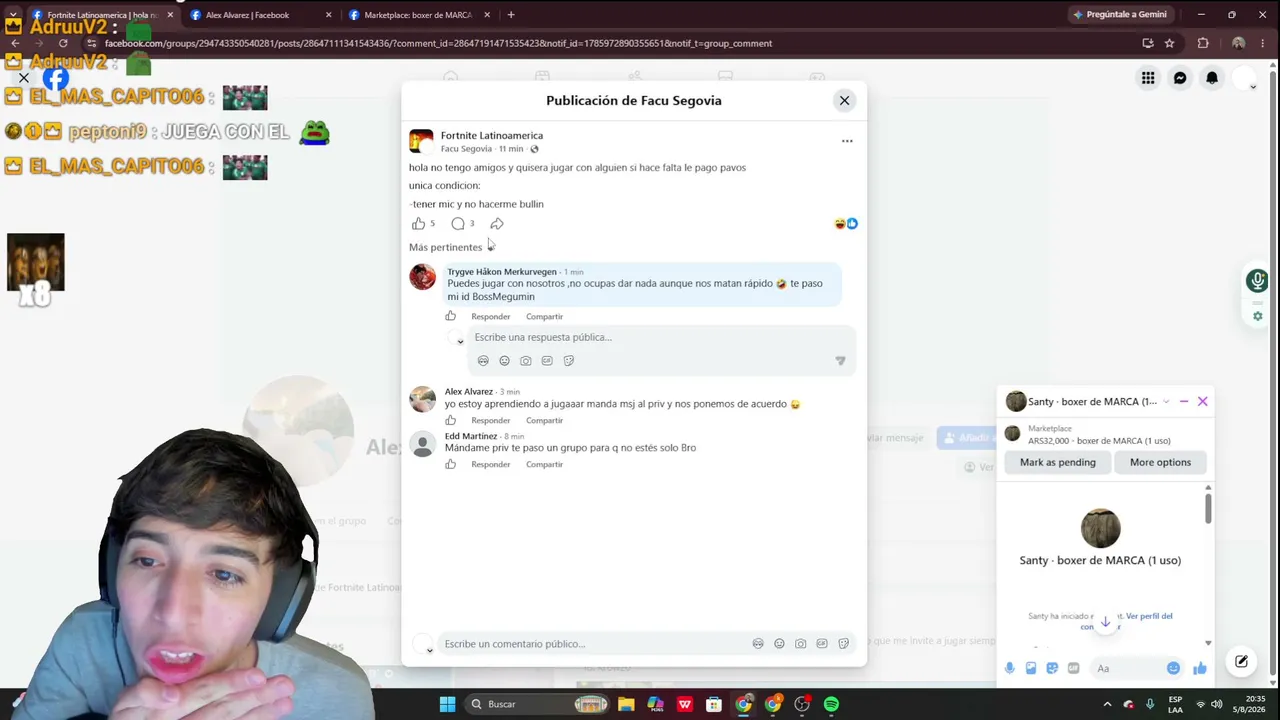The image size is (1280, 720).
Task: Open Trygve Håkon Merkurvegen's profile name
Action: point(502,272)
